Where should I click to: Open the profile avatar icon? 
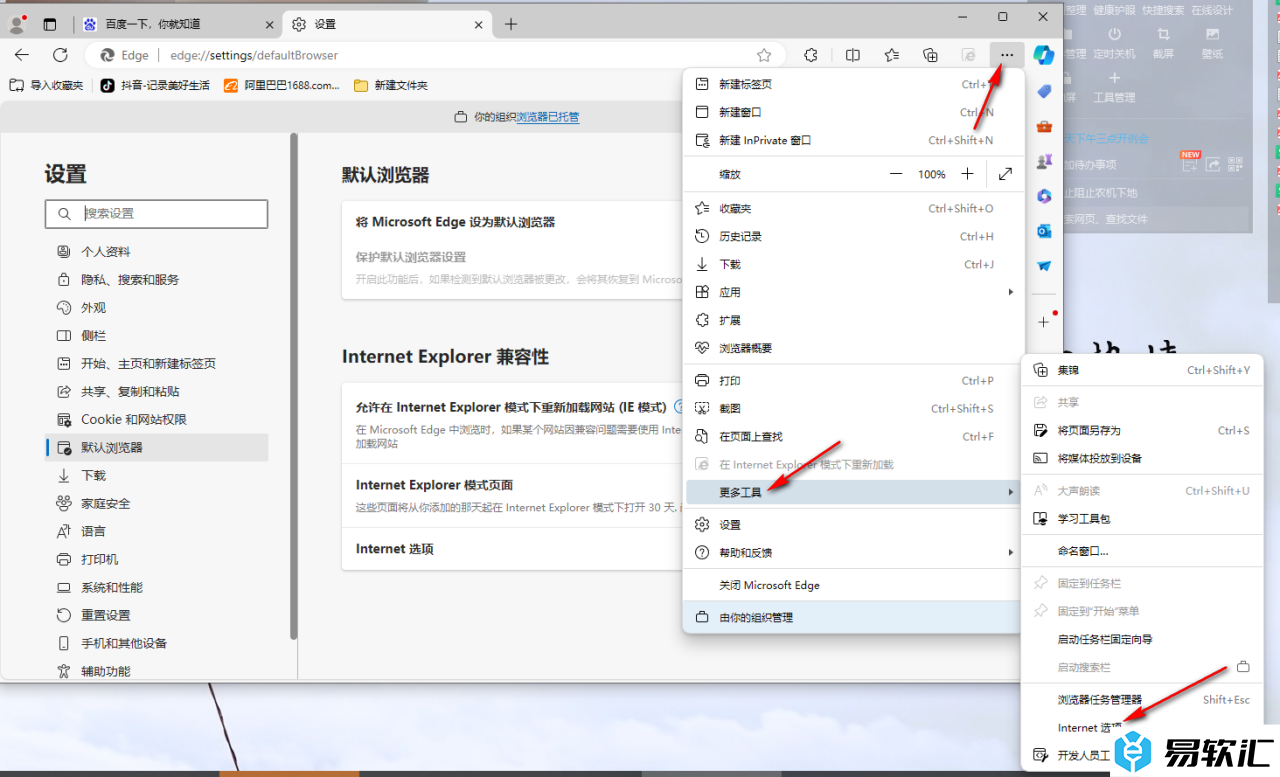tap(17, 24)
